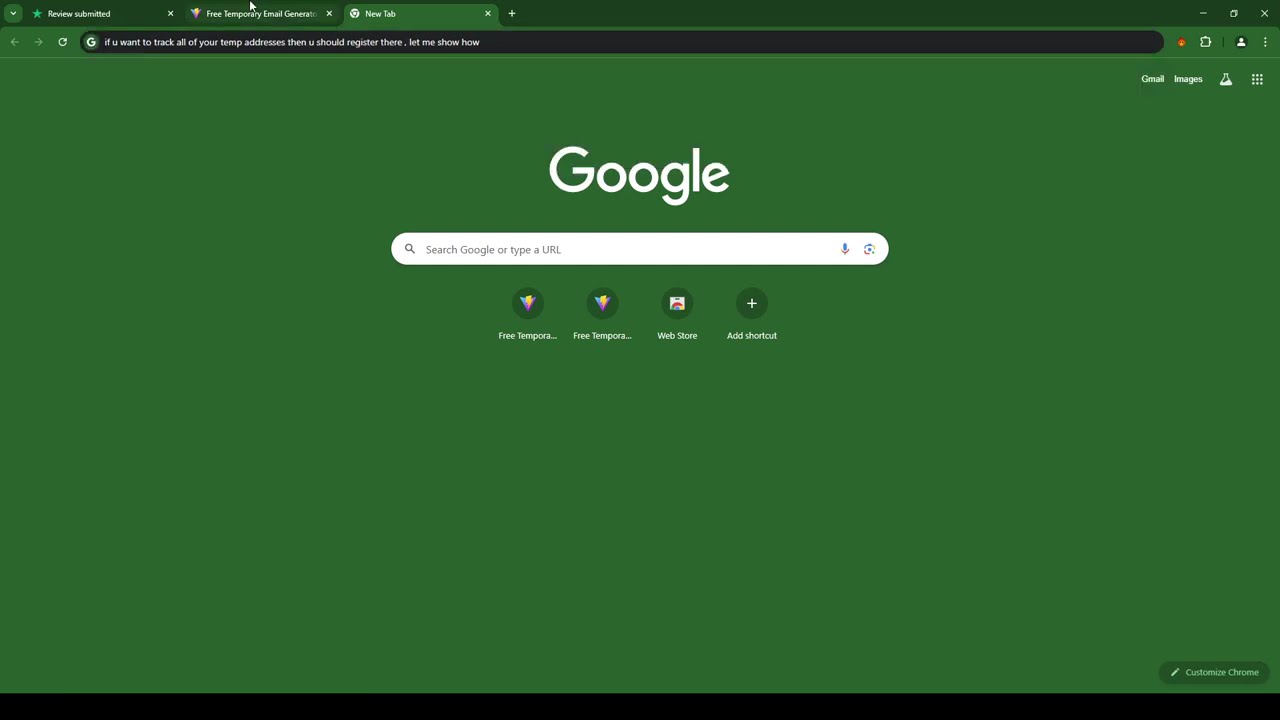Screen dimensions: 1280x720
Task: Click the Search Google or type a URL box
Action: (x=640, y=249)
